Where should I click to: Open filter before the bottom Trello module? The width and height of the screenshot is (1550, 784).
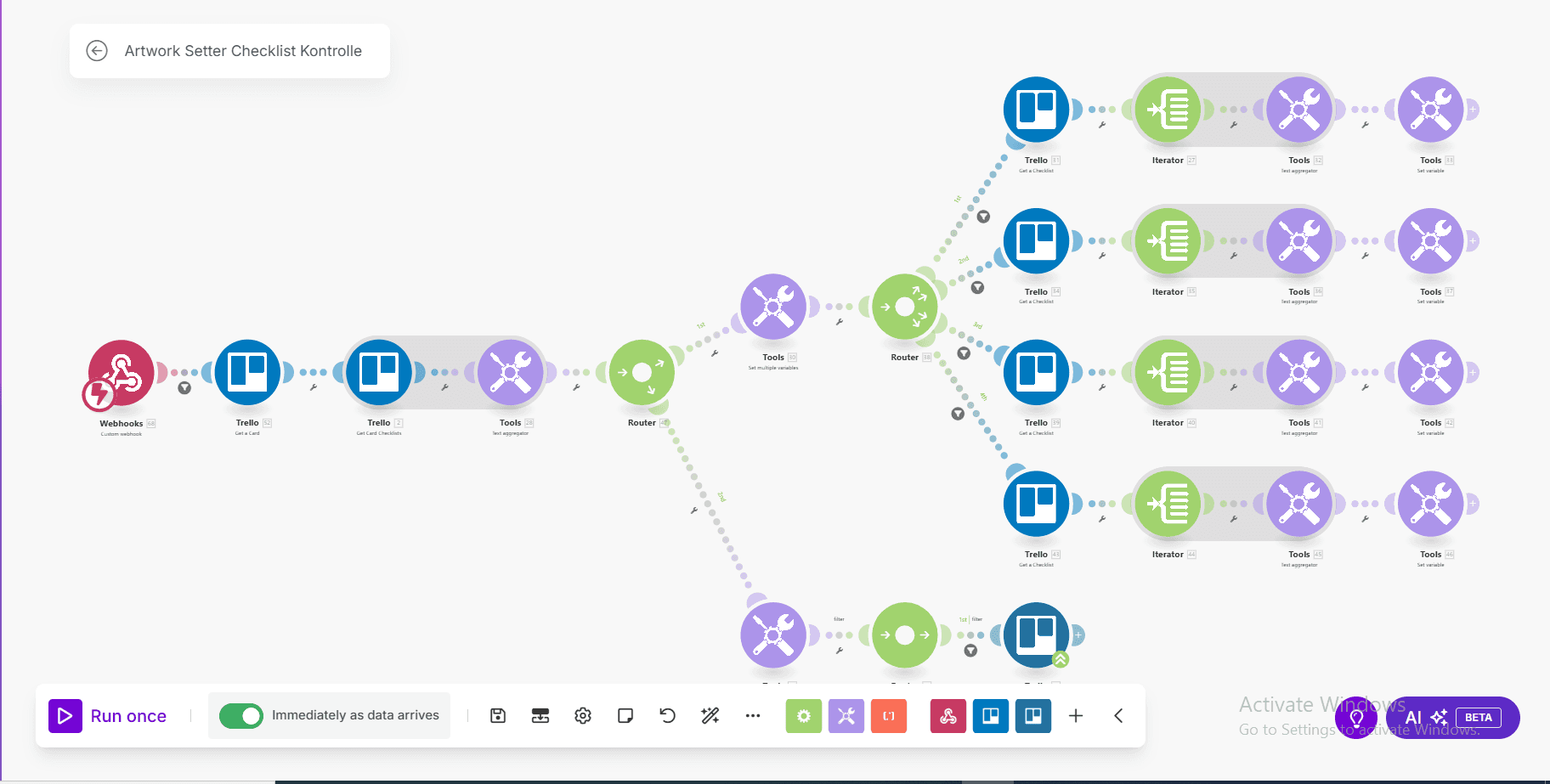pyautogui.click(x=970, y=651)
